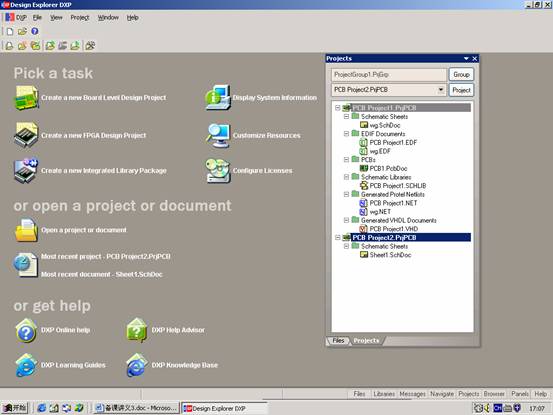Click the Libraries status bar button
Image resolution: width=553 pixels, height=415 pixels.
point(384,394)
